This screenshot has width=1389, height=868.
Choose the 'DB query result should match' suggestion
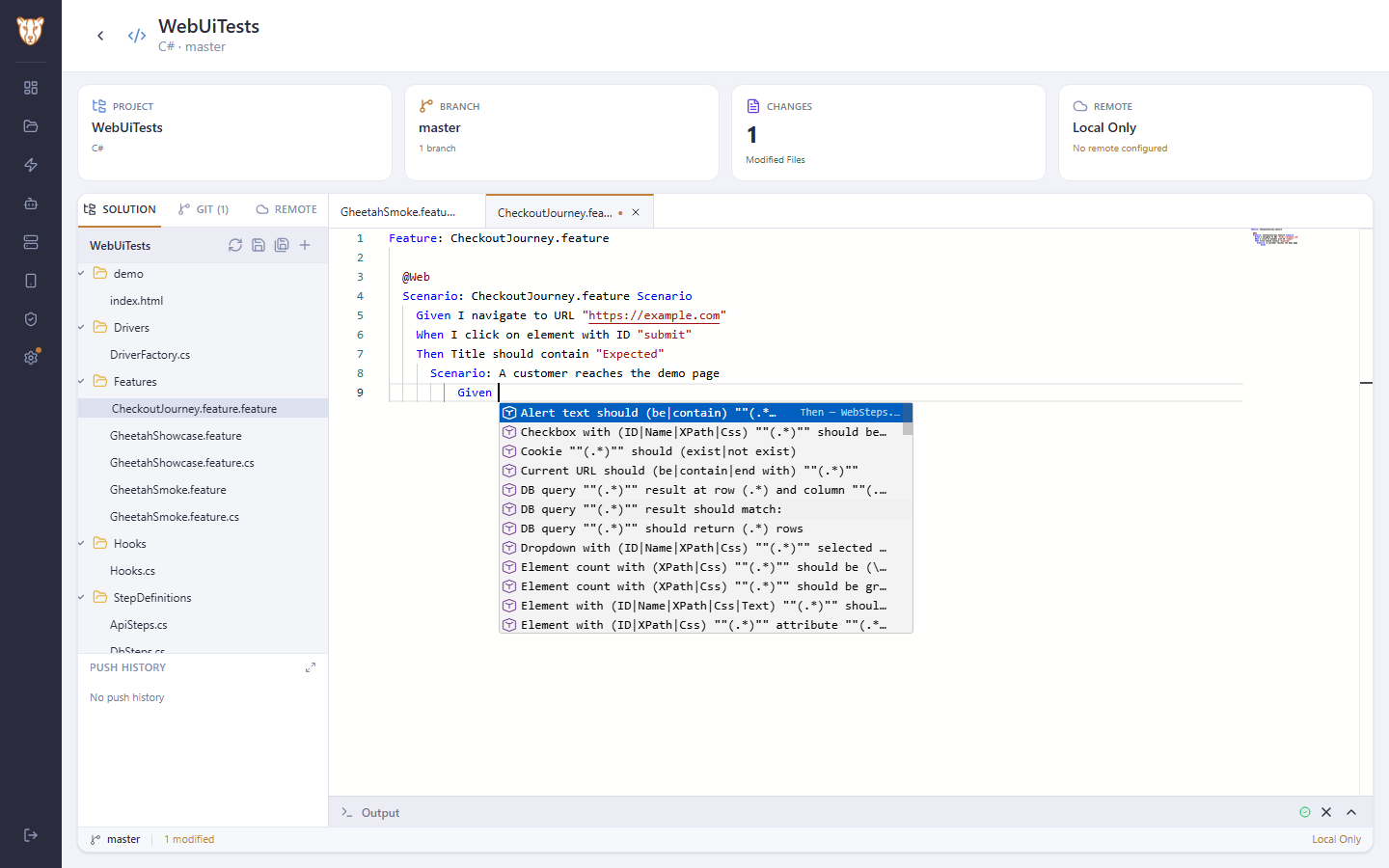pyautogui.click(x=701, y=509)
